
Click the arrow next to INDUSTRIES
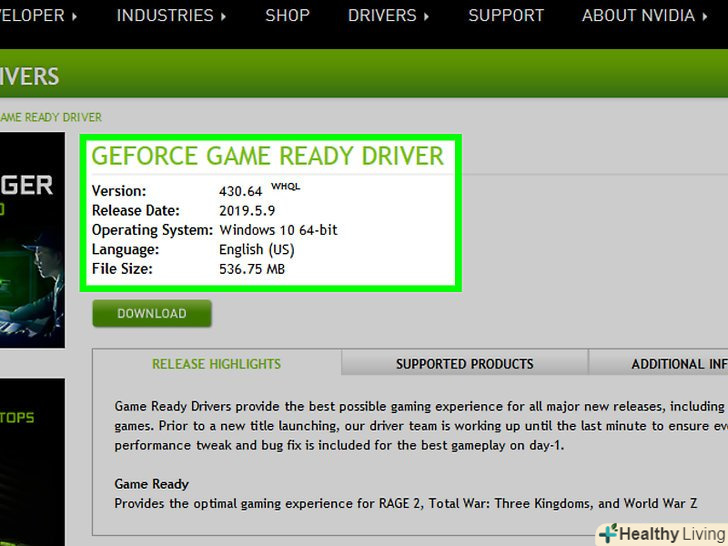[223, 17]
